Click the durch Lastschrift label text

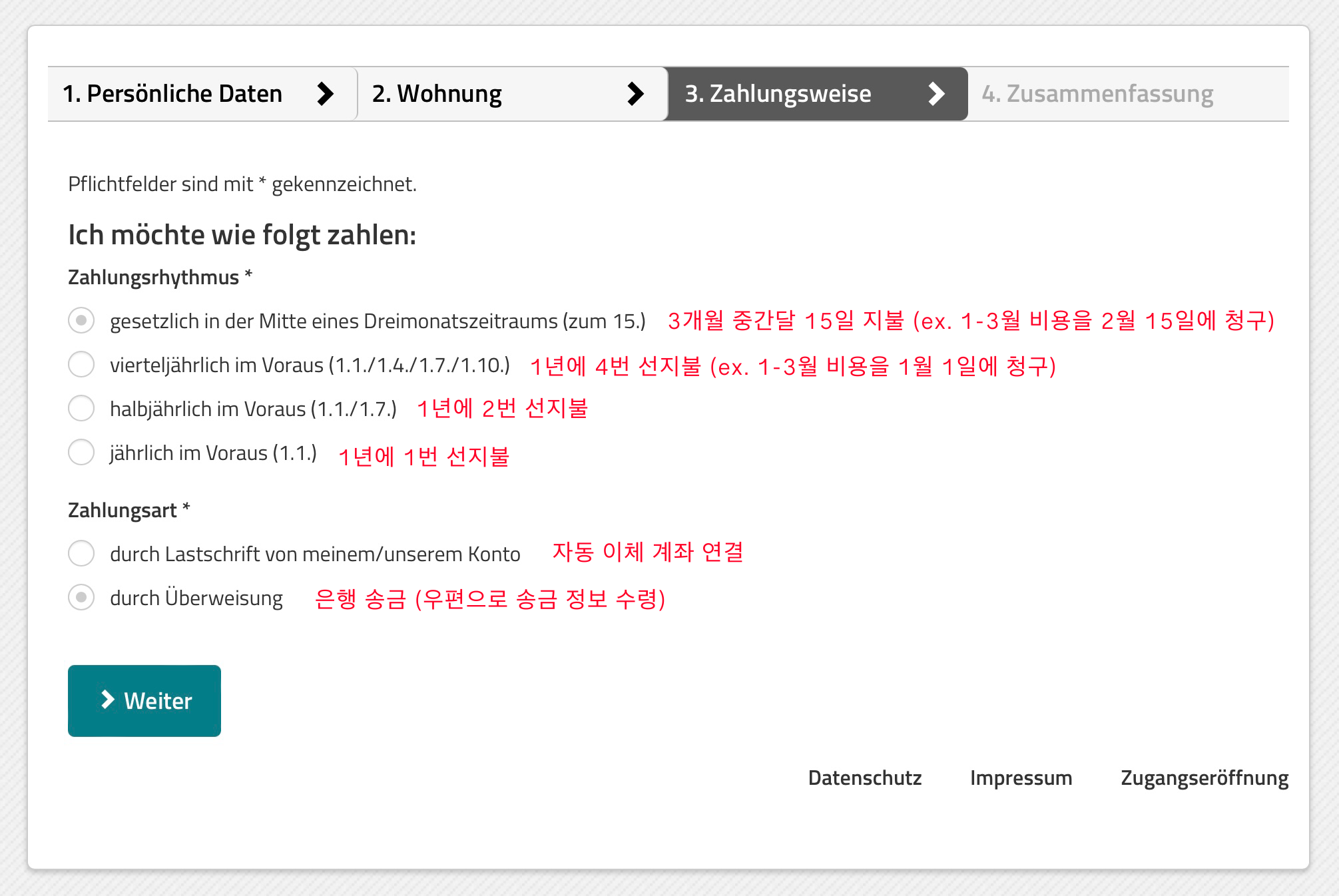click(315, 554)
